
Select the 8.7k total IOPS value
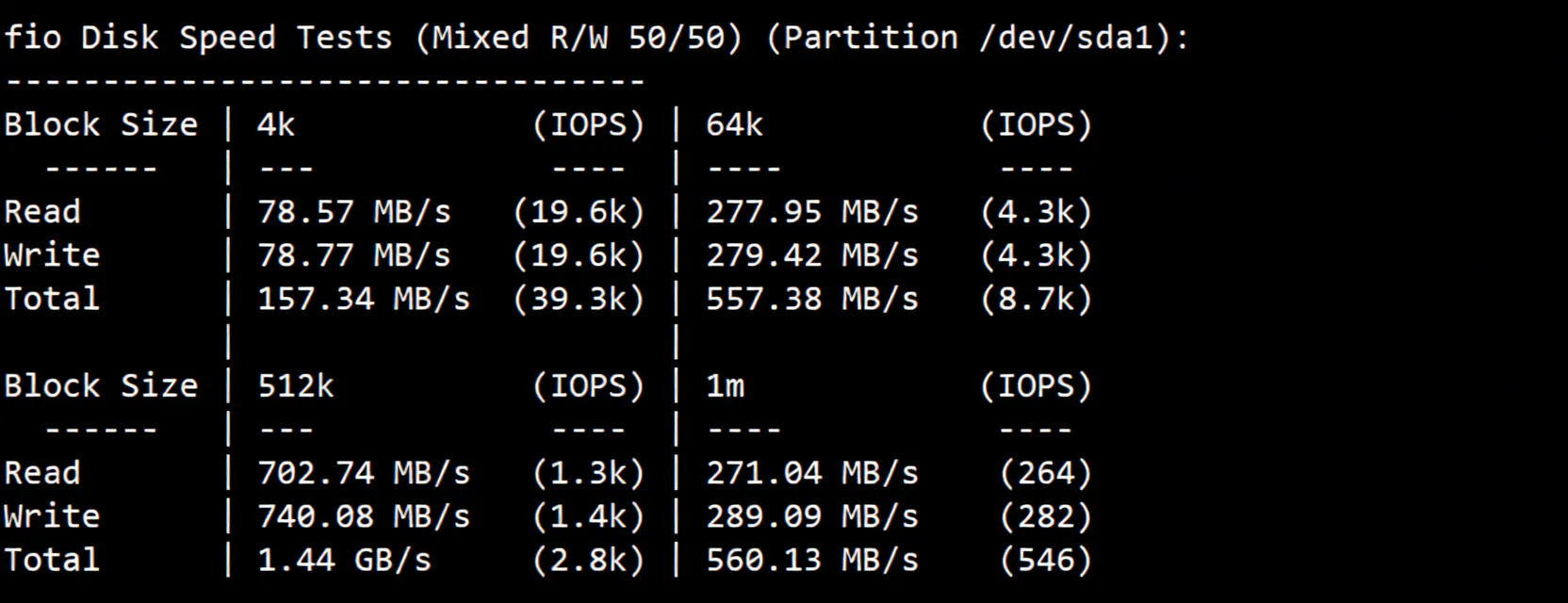(1036, 299)
